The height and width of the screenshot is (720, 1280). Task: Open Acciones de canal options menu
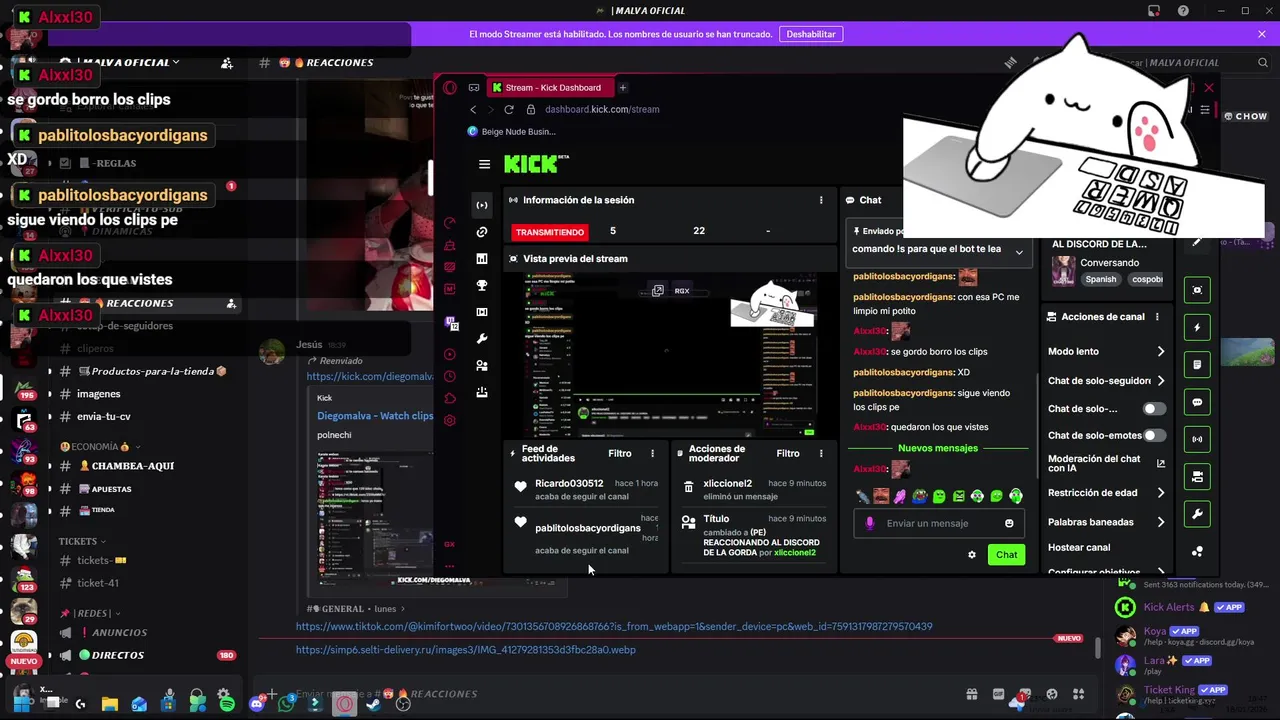pos(1157,317)
